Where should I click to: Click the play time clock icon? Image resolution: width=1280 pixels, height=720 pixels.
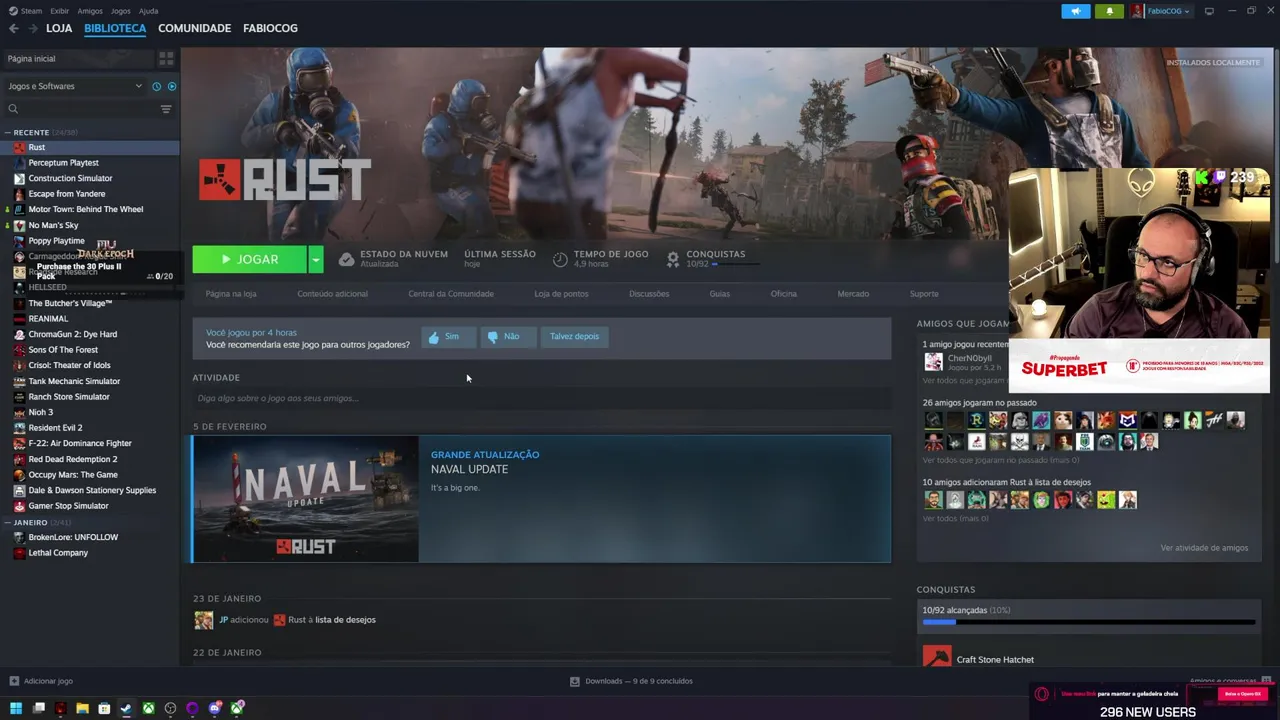(x=560, y=259)
